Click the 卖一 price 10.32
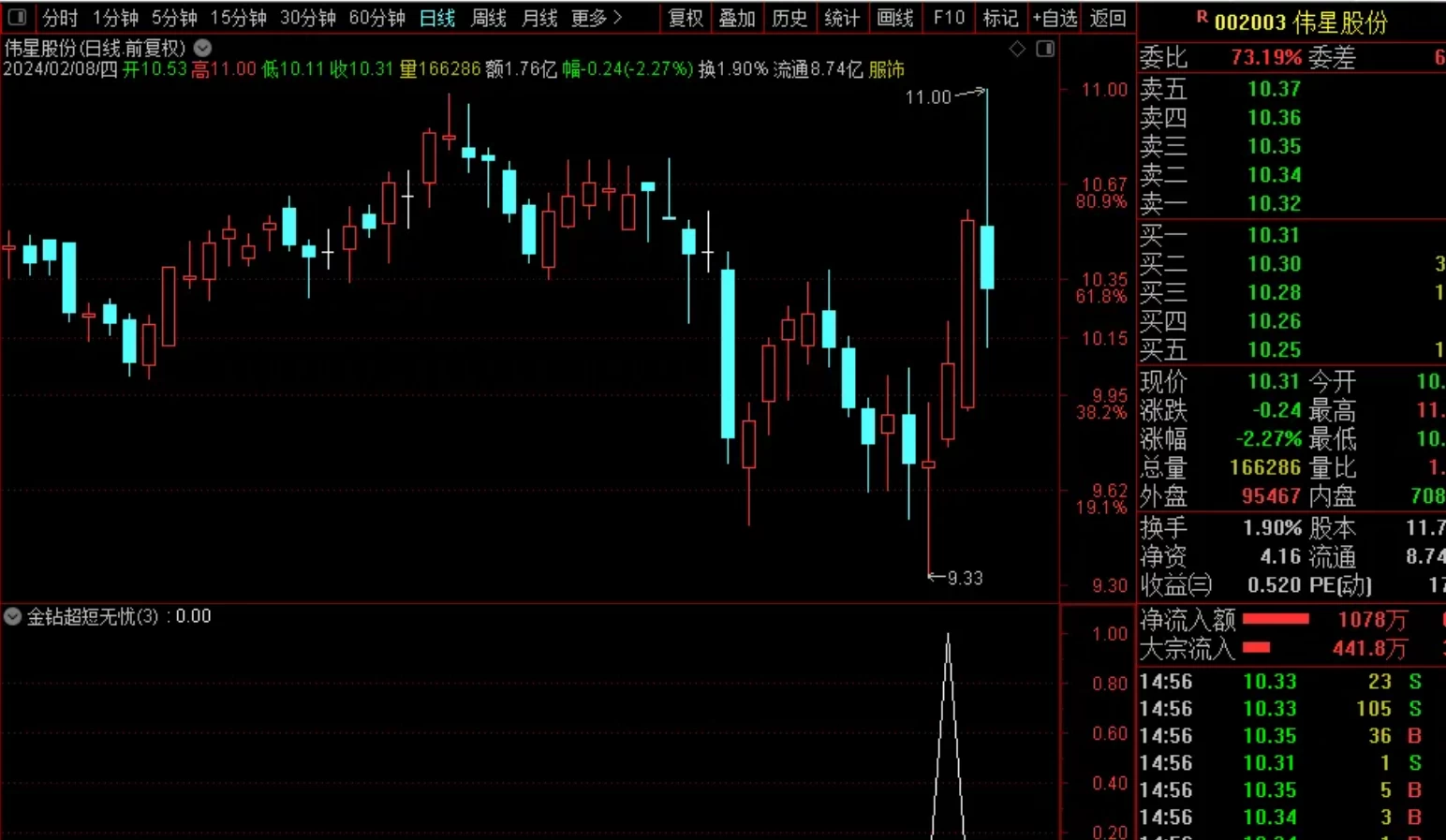The width and height of the screenshot is (1446, 840). coord(1274,203)
